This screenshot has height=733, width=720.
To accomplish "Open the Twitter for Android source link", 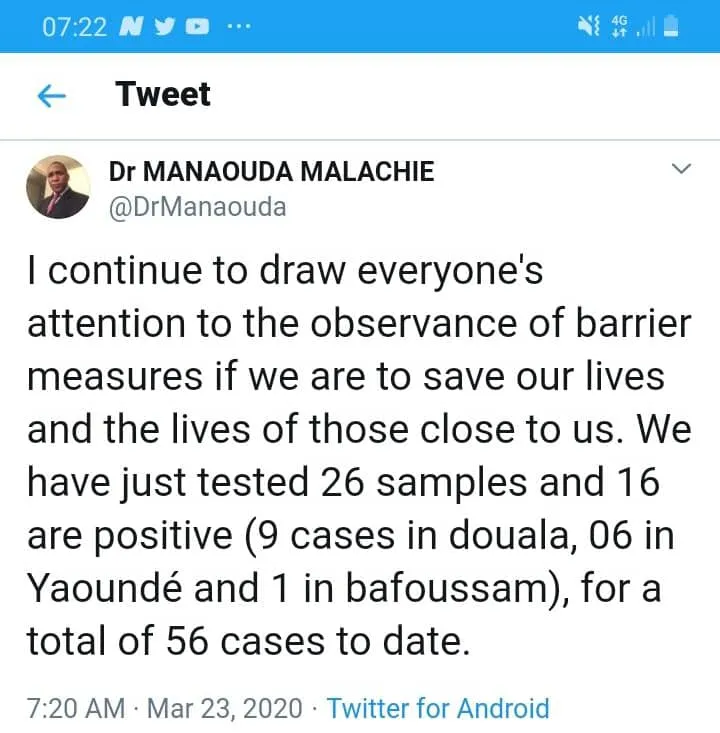I will point(438,708).
